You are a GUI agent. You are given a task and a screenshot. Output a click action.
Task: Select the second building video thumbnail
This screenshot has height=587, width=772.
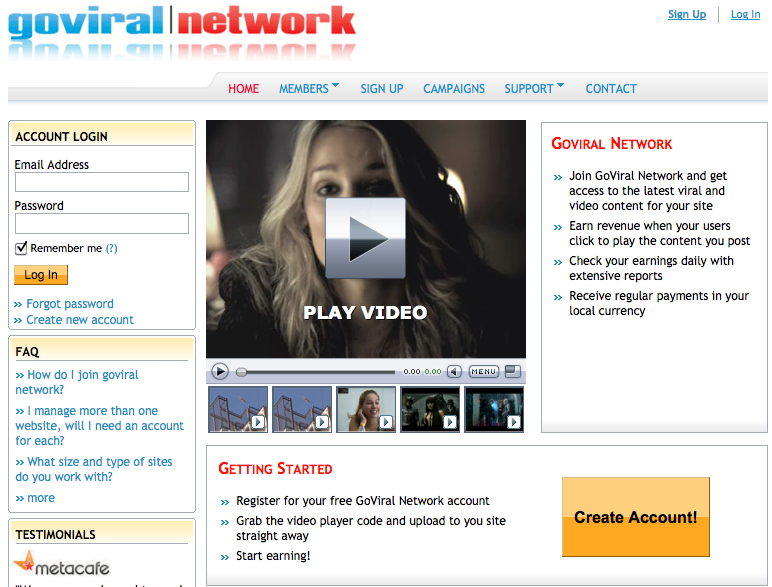(x=302, y=409)
